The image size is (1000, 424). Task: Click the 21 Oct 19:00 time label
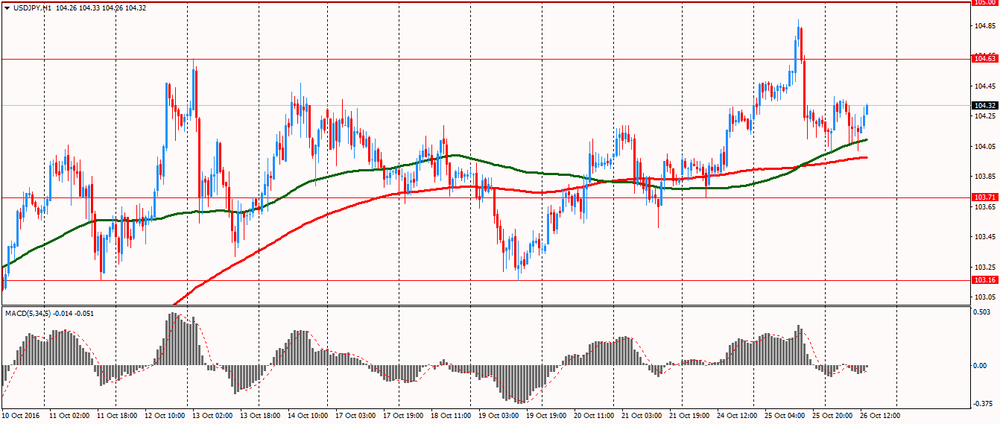[690, 415]
